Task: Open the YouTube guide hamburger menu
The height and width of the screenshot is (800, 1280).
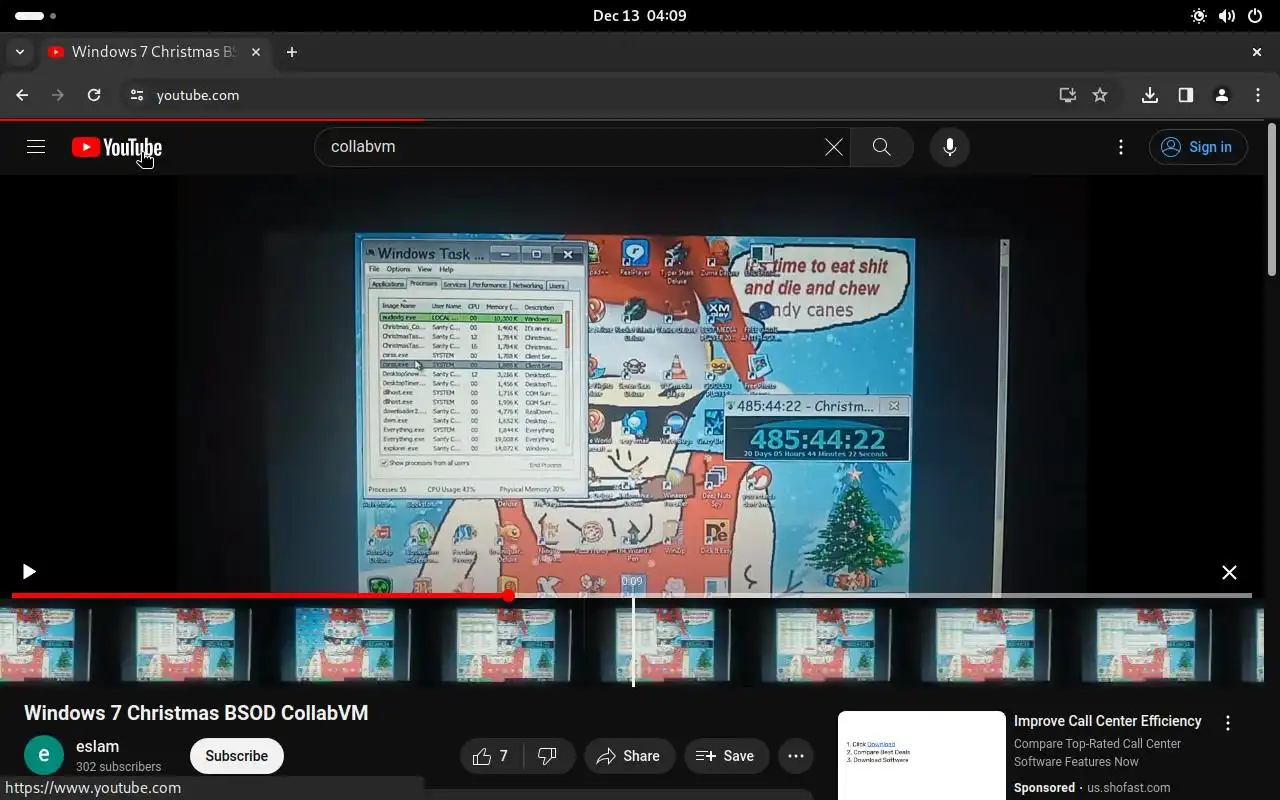Action: (36, 147)
